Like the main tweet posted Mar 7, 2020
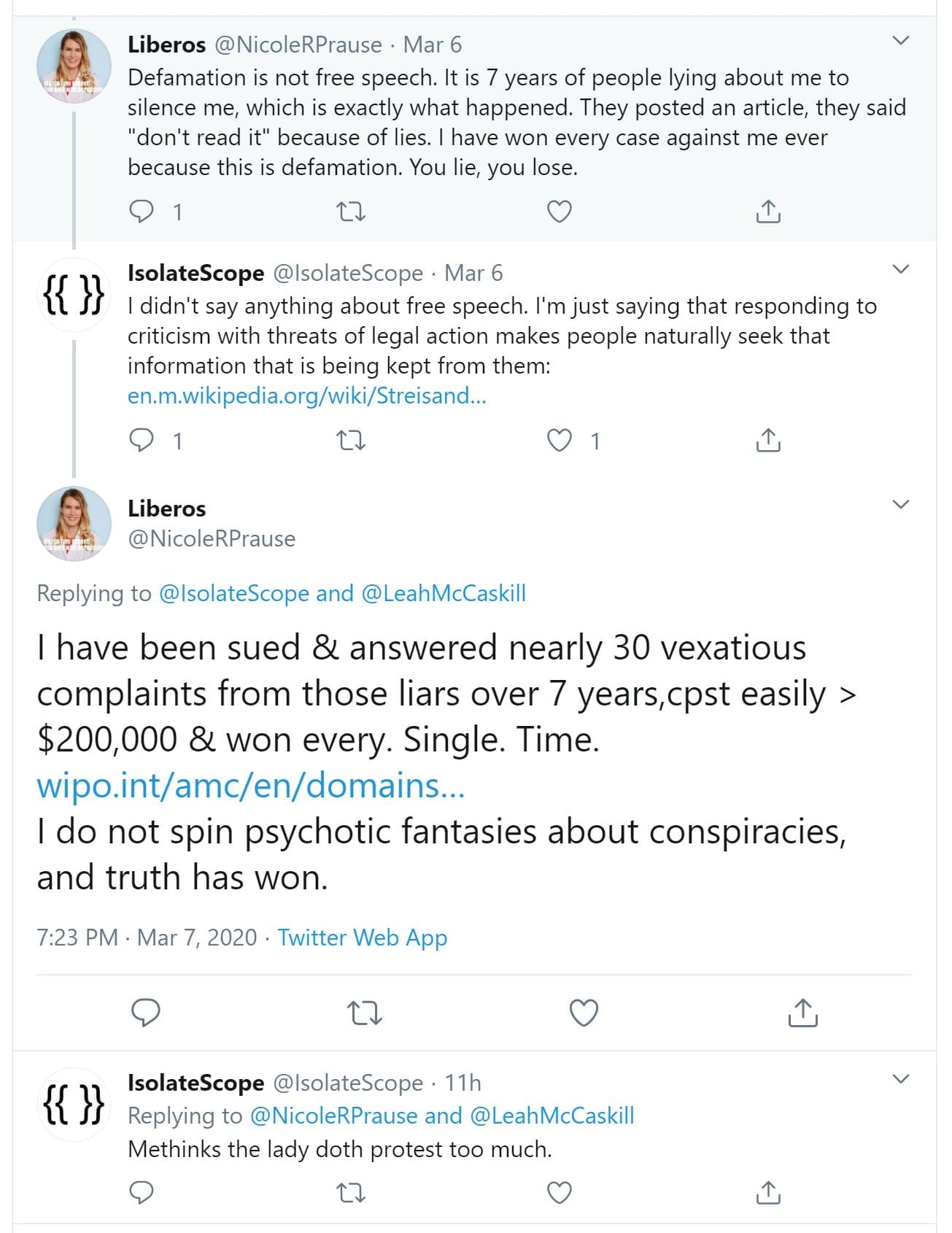Viewport: 952px width, 1233px height. [x=584, y=1013]
